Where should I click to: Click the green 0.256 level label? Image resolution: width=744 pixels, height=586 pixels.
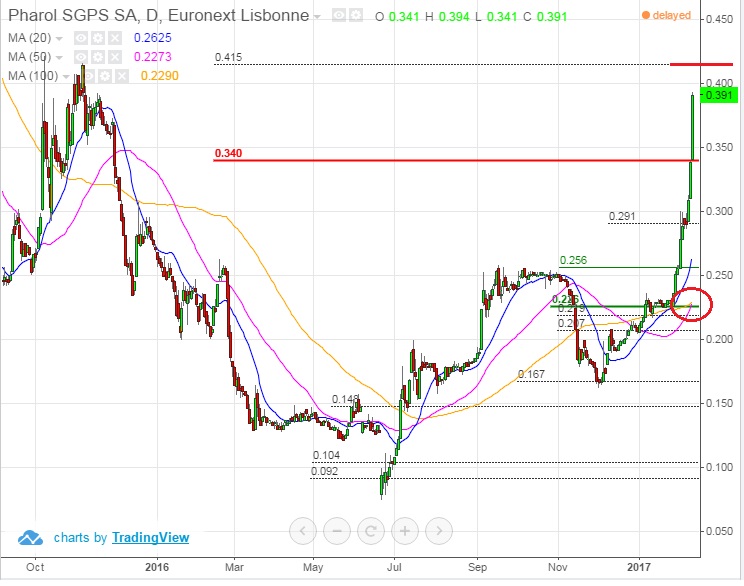[x=573, y=260]
